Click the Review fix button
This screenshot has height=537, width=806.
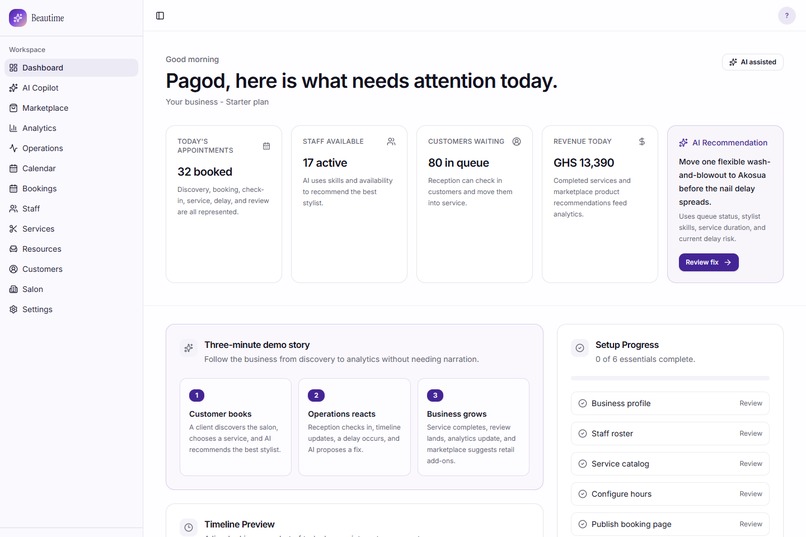click(708, 262)
